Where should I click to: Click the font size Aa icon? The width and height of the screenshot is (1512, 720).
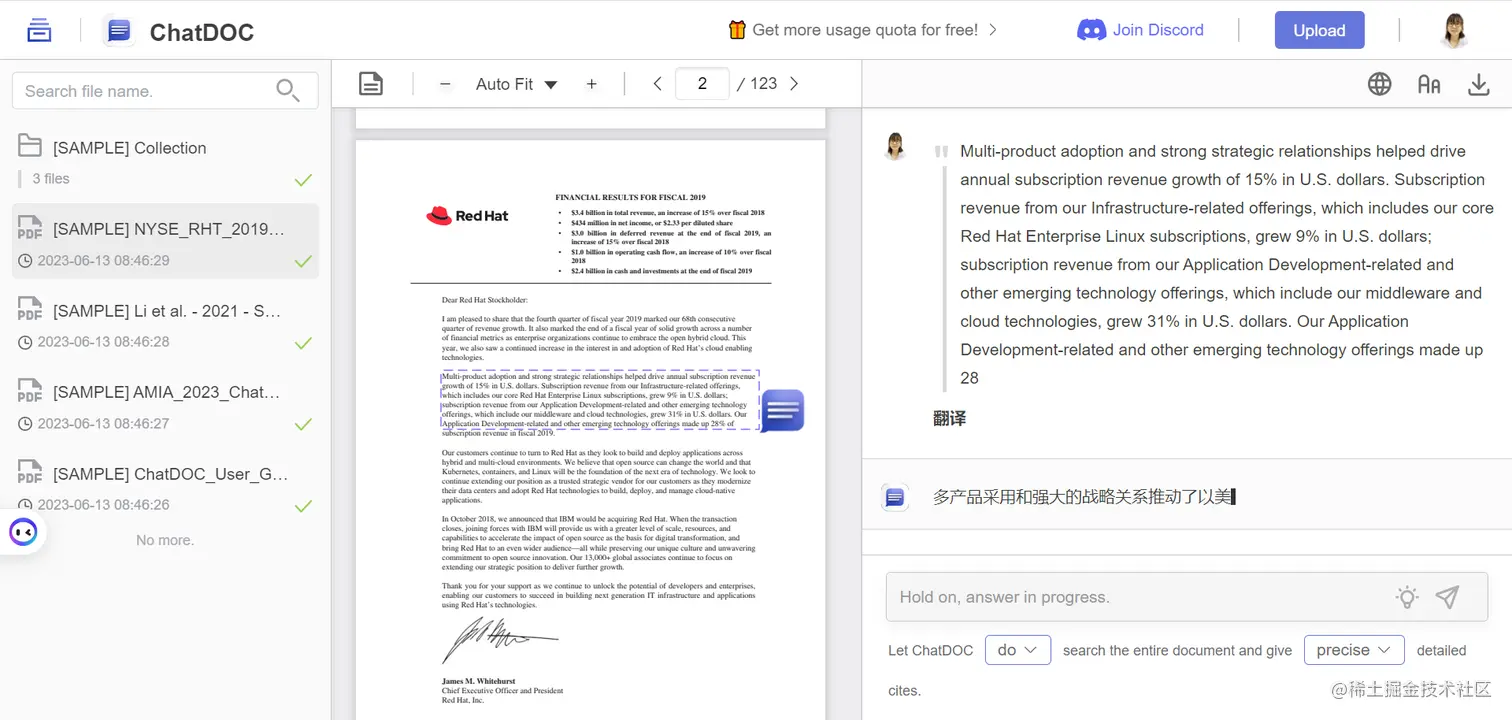pyautogui.click(x=1429, y=85)
